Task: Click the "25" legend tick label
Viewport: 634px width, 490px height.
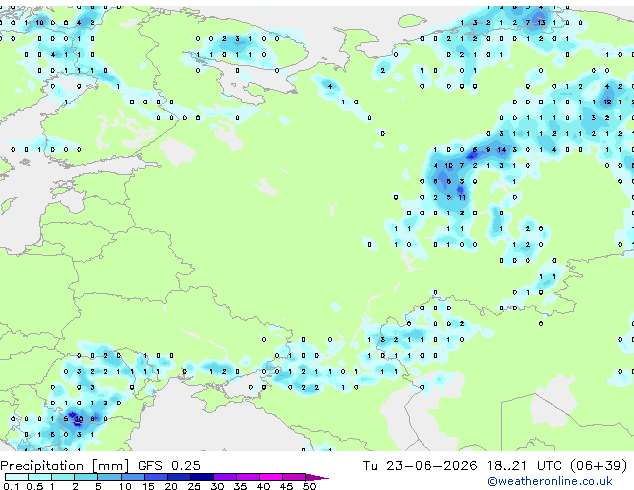Action: click(194, 486)
